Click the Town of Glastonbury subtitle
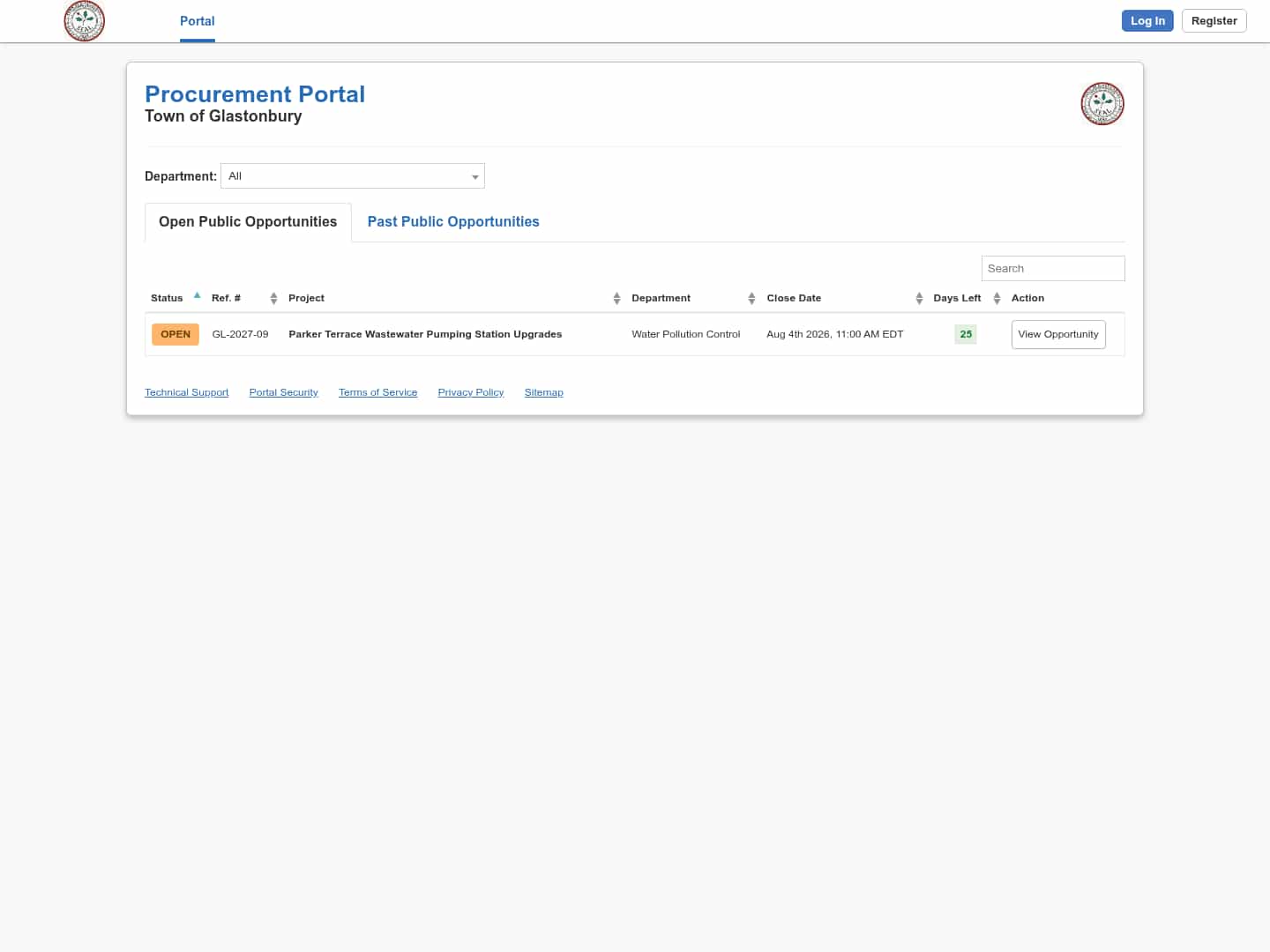The image size is (1270, 952). point(223,116)
